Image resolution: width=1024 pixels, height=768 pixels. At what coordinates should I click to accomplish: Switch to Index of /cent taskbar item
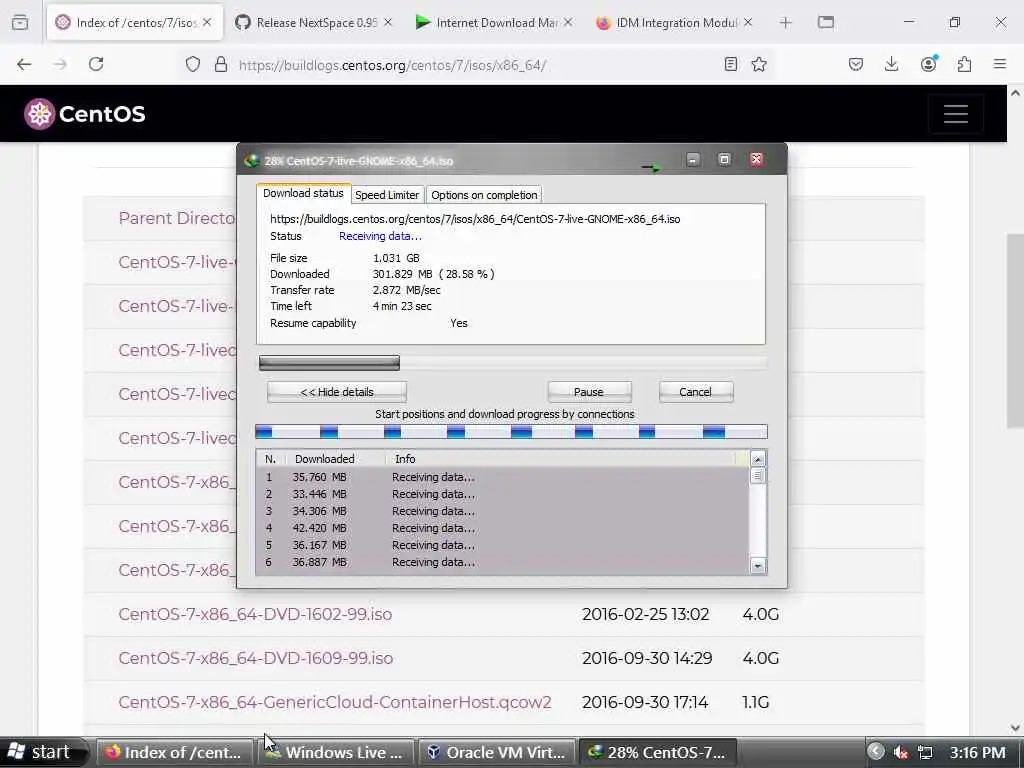pyautogui.click(x=175, y=752)
